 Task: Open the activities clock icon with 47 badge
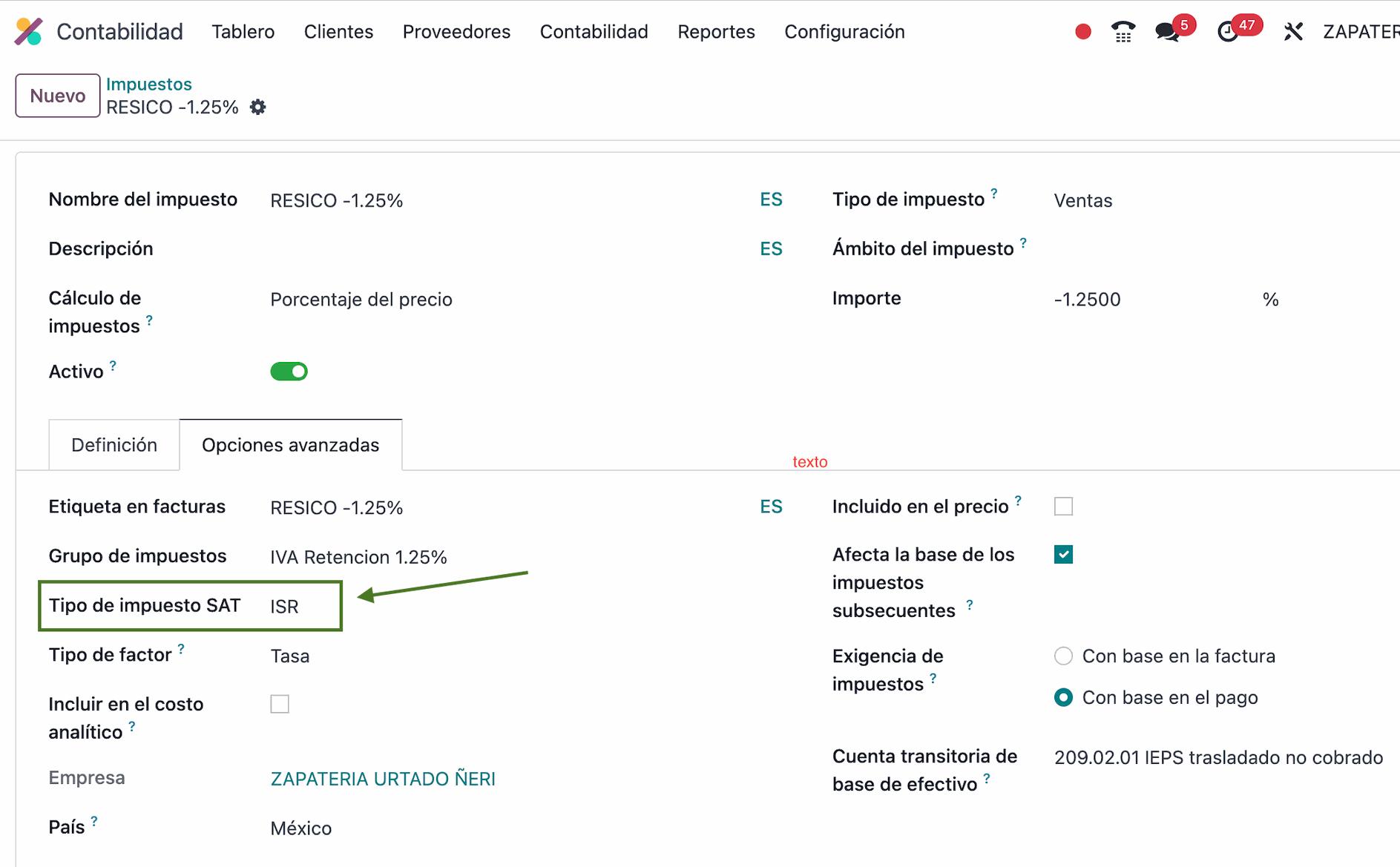(1229, 32)
